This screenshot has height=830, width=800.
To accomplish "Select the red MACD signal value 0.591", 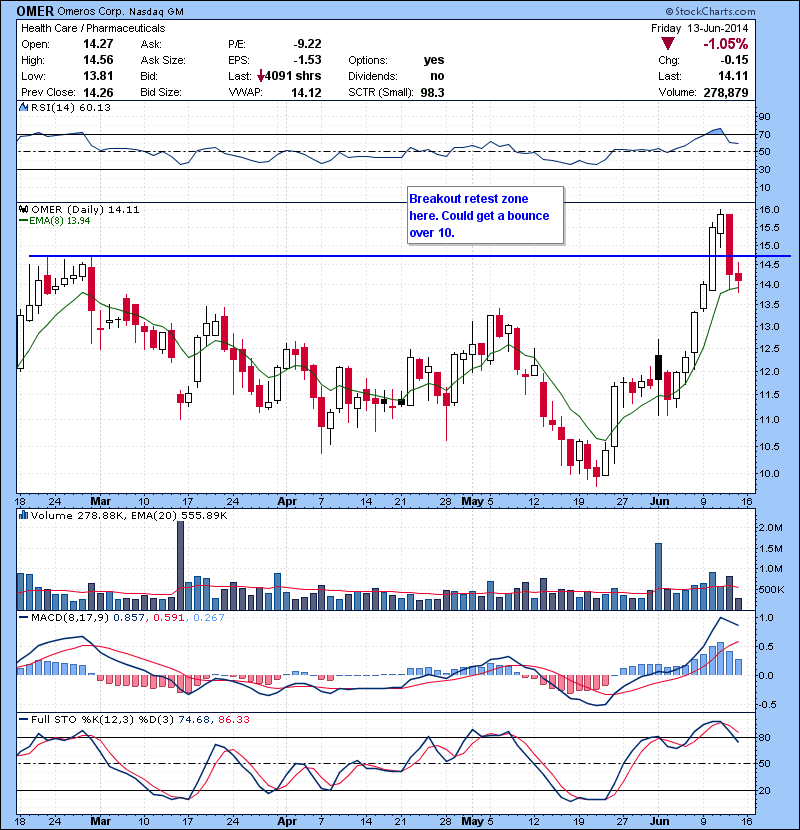I will point(168,617).
